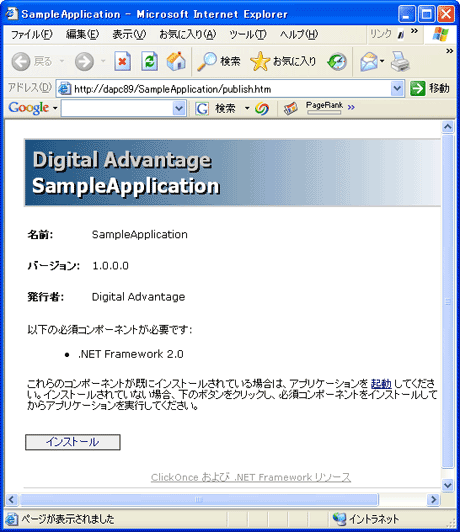Click the Refresh page icon

[x=150, y=61]
